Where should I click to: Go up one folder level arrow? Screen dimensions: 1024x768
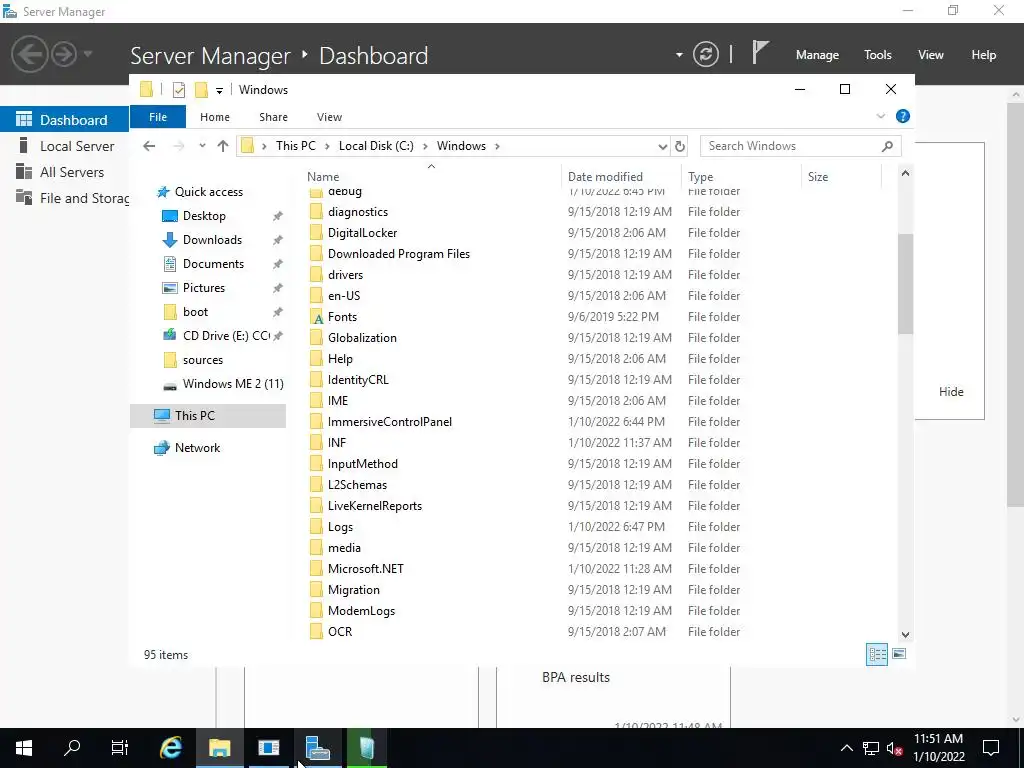[223, 146]
